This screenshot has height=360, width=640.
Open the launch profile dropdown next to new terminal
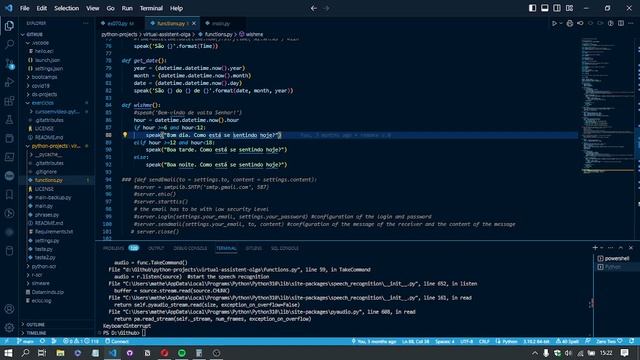click(601, 248)
